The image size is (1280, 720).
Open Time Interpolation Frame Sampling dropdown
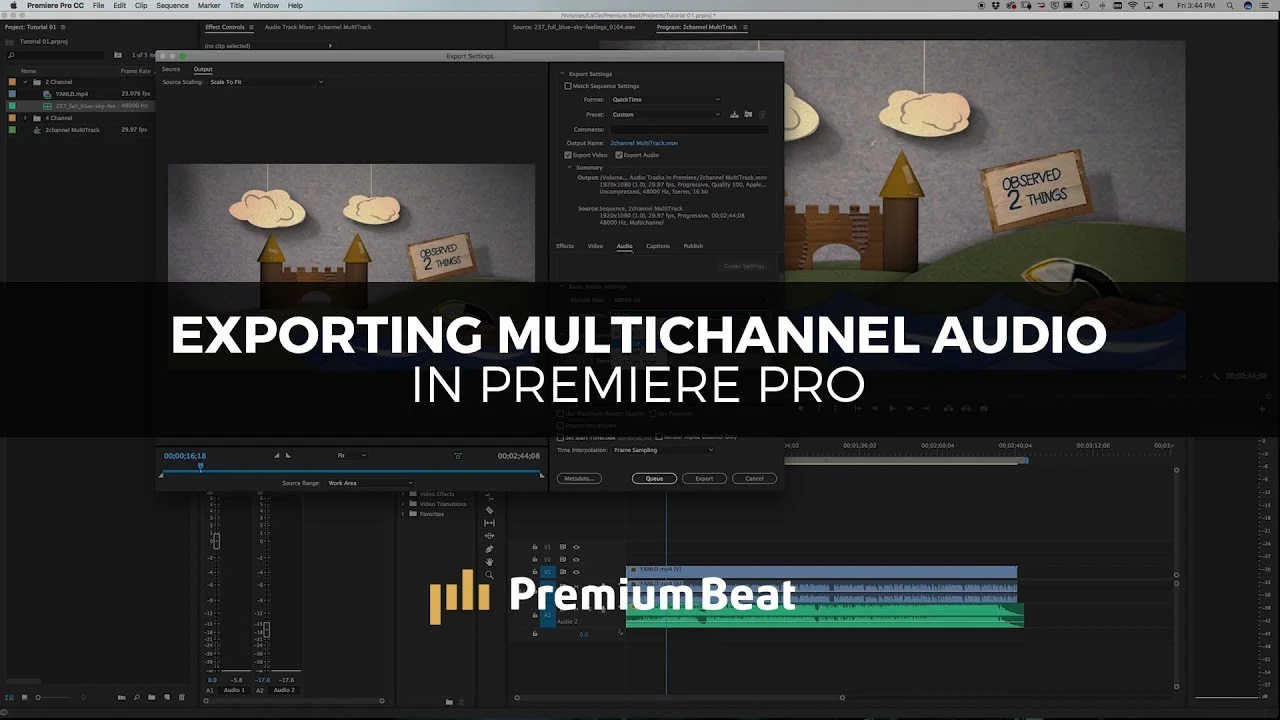pyautogui.click(x=664, y=450)
